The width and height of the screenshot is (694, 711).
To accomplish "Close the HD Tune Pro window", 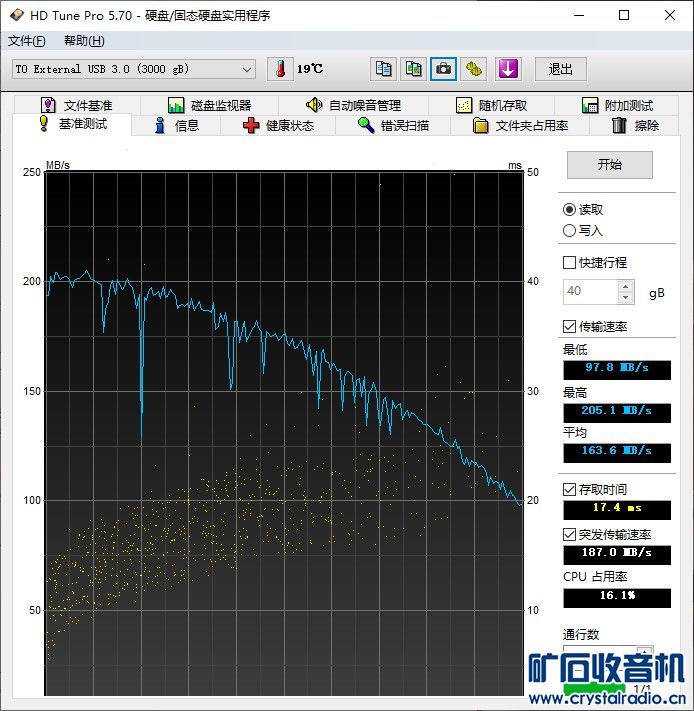I will pos(670,15).
